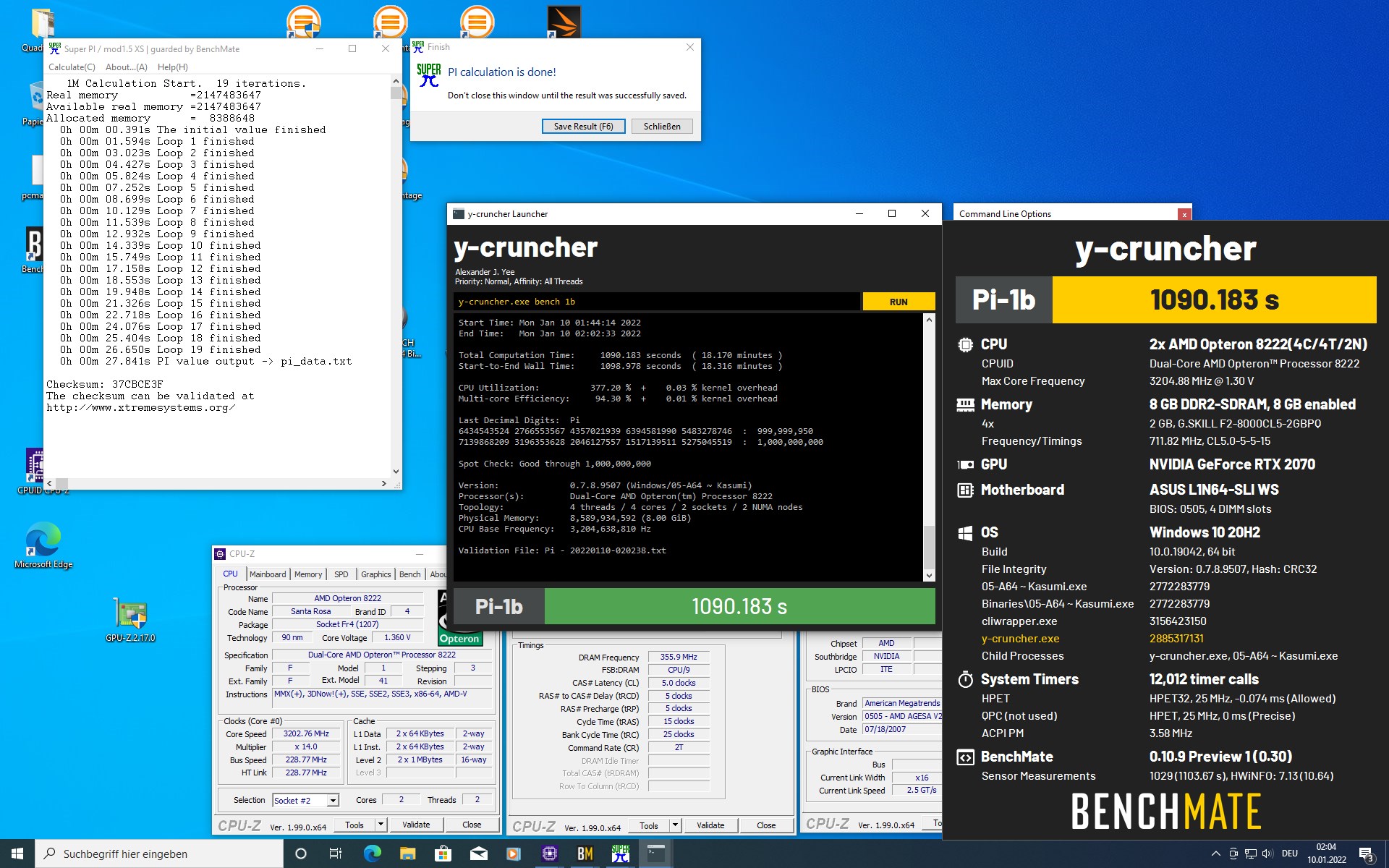Click the y-cruncher.exe bench 1b command field
This screenshot has width=1389, height=868.
coord(657,302)
